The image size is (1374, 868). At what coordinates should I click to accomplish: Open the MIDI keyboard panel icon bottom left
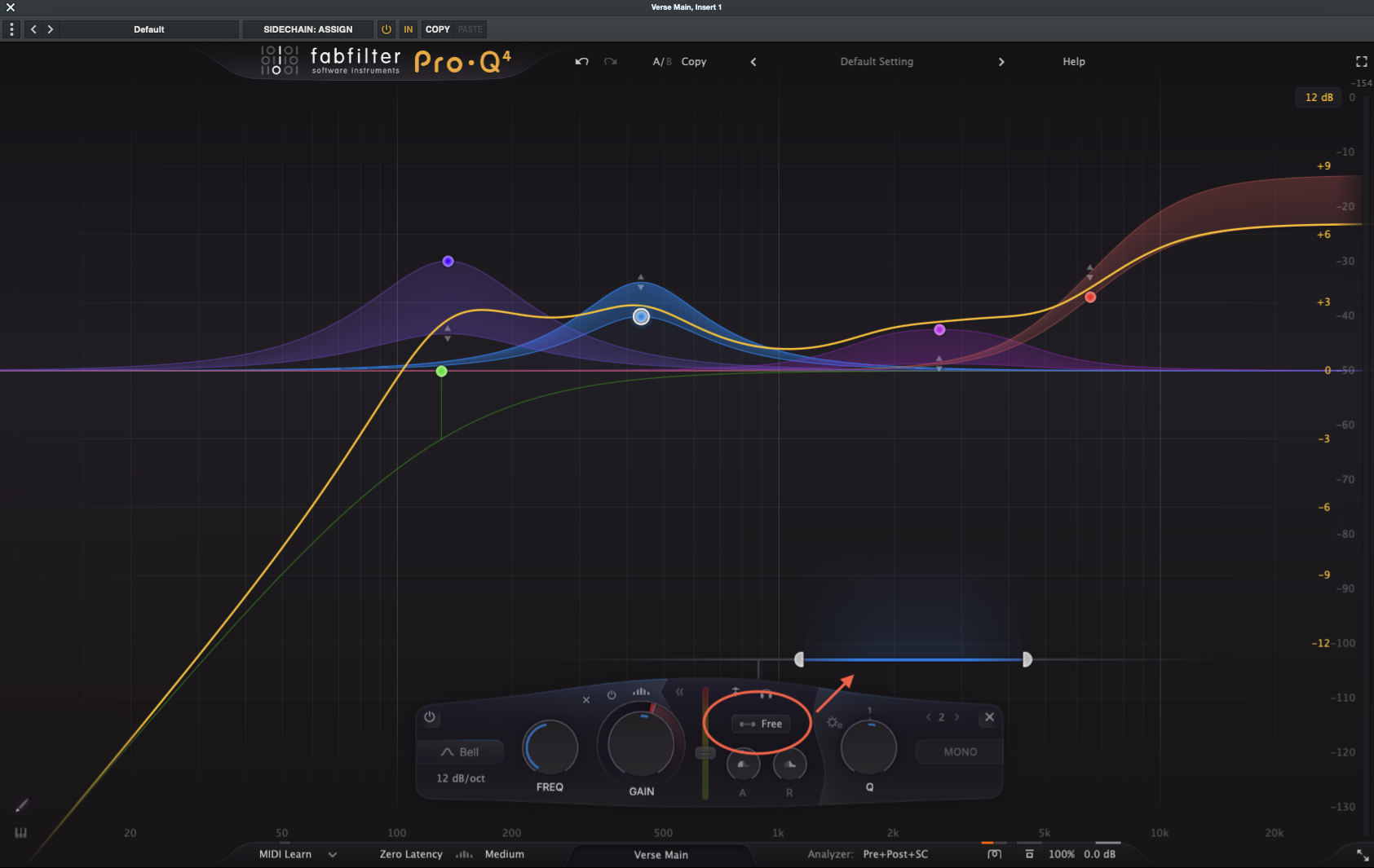tap(20, 833)
